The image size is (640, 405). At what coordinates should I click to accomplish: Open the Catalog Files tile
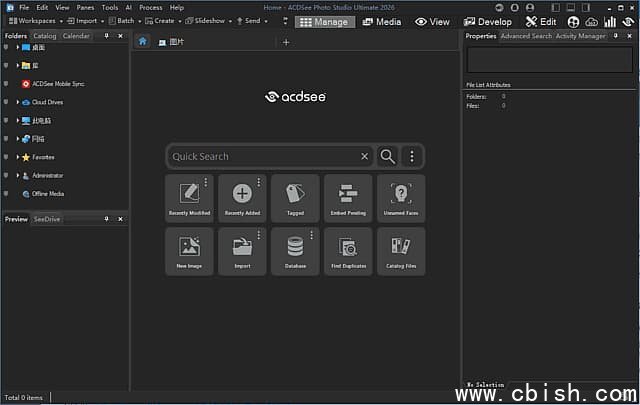401,250
